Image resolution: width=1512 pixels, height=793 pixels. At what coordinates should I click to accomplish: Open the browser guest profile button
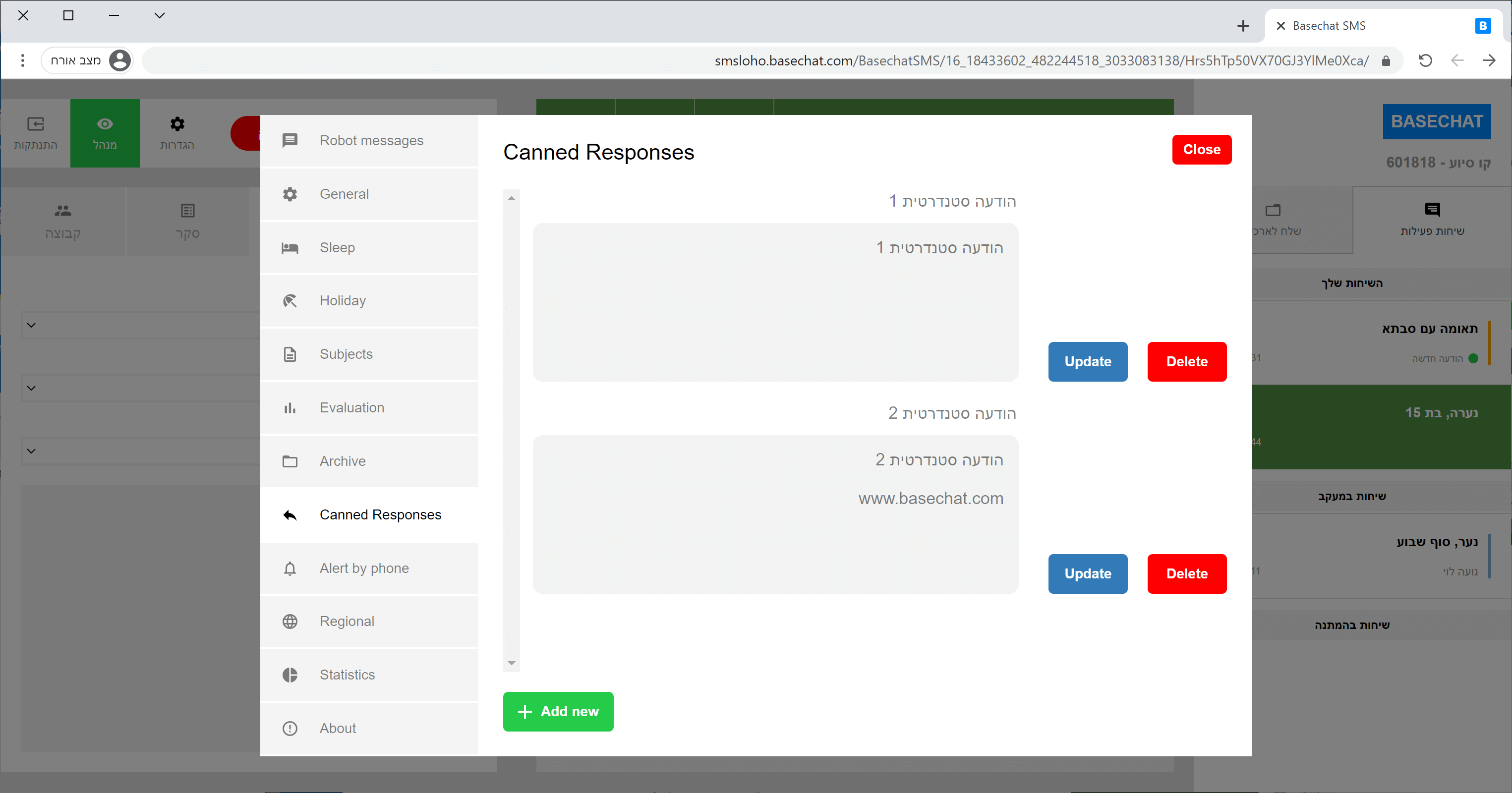click(x=87, y=60)
